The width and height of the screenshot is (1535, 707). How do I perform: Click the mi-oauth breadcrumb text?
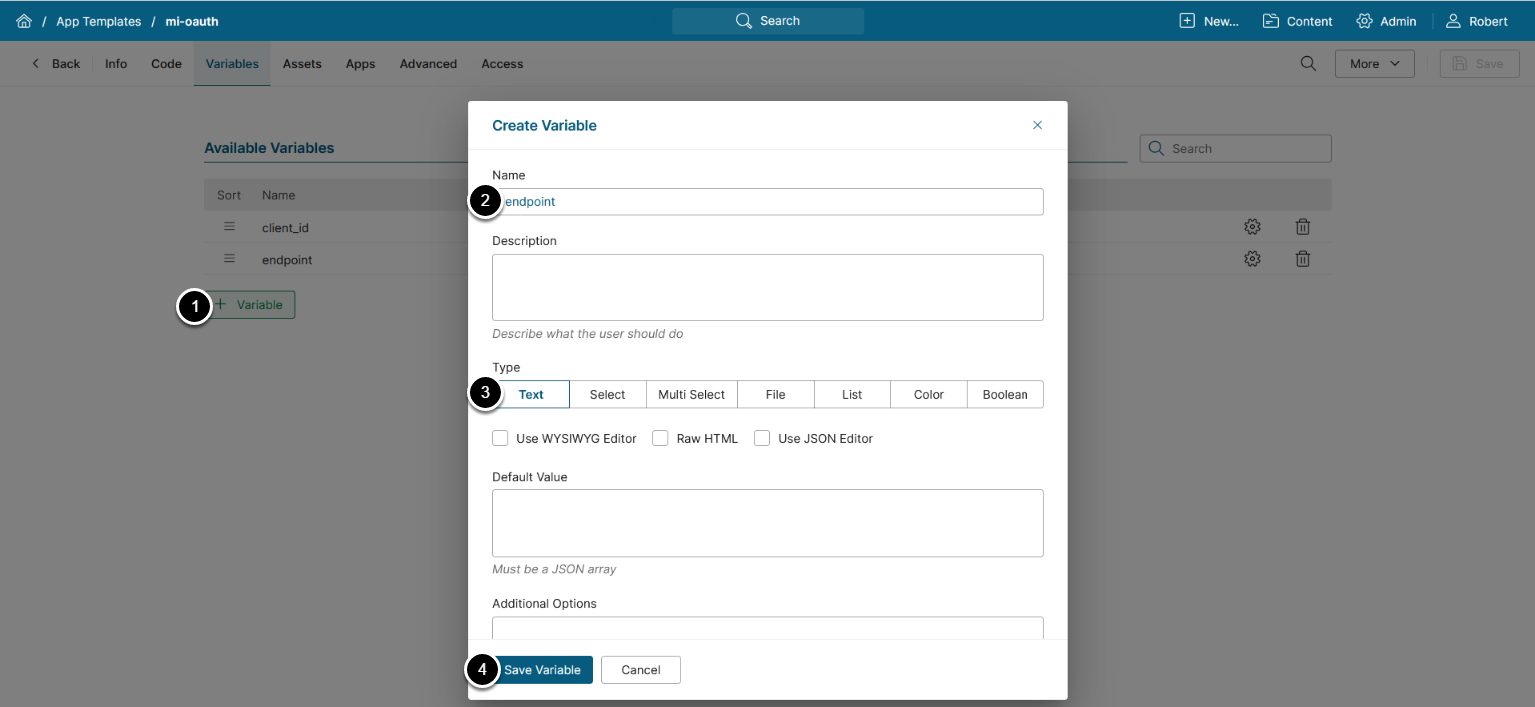(192, 21)
